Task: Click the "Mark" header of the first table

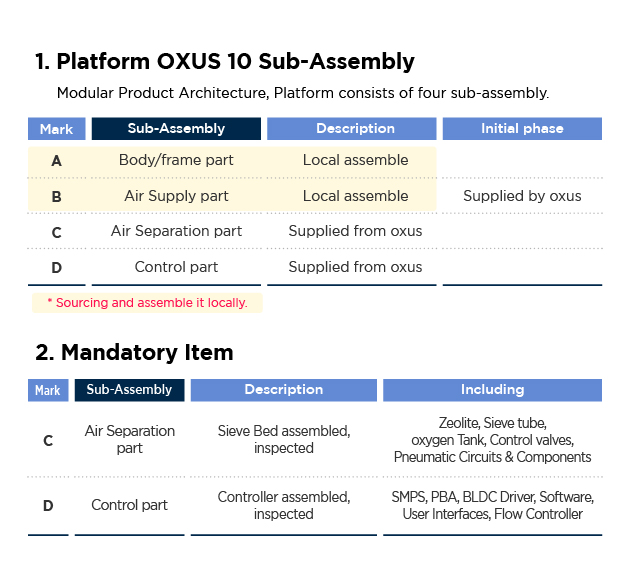Action: click(56, 129)
